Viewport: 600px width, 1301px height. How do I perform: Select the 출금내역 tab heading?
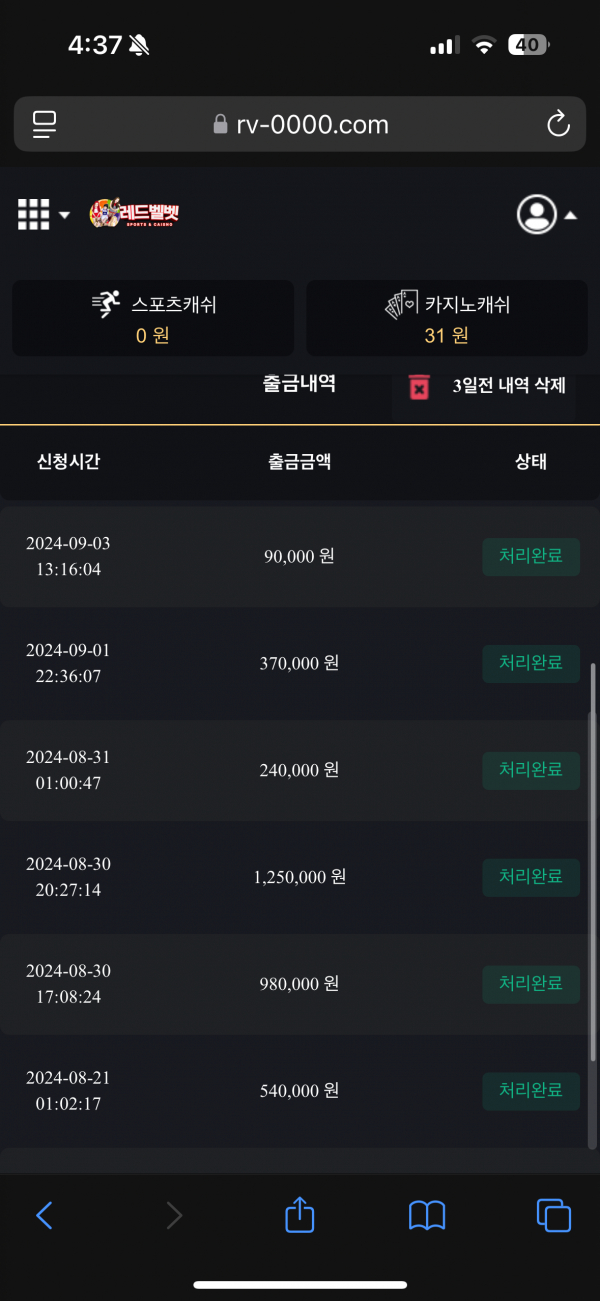point(299,385)
